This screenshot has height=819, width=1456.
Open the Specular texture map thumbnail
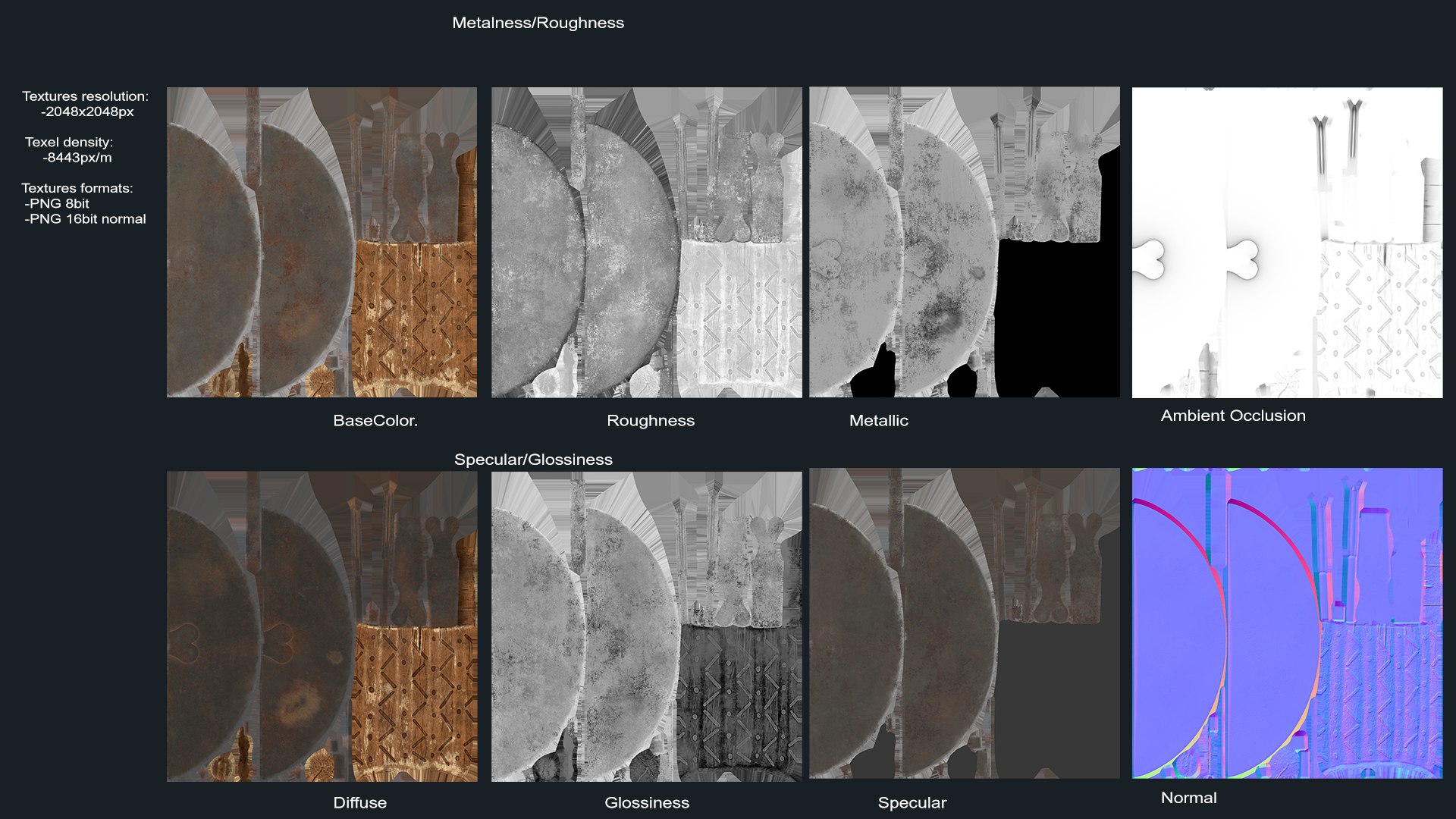tap(964, 623)
